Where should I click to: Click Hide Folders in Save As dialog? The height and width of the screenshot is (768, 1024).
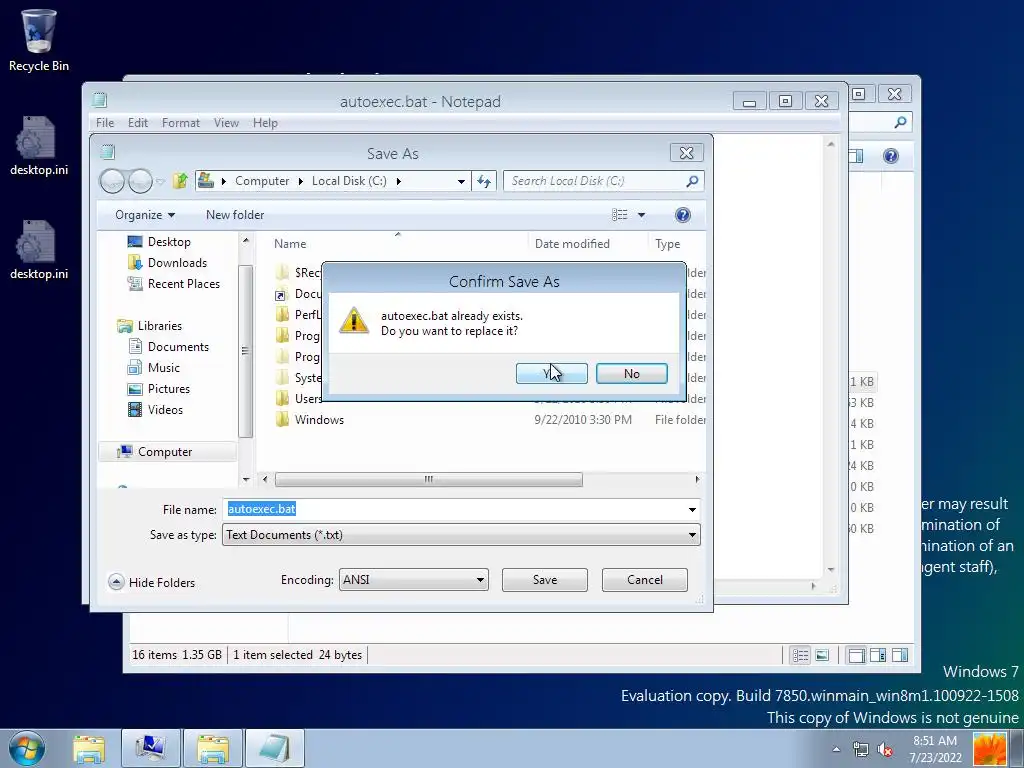(152, 583)
